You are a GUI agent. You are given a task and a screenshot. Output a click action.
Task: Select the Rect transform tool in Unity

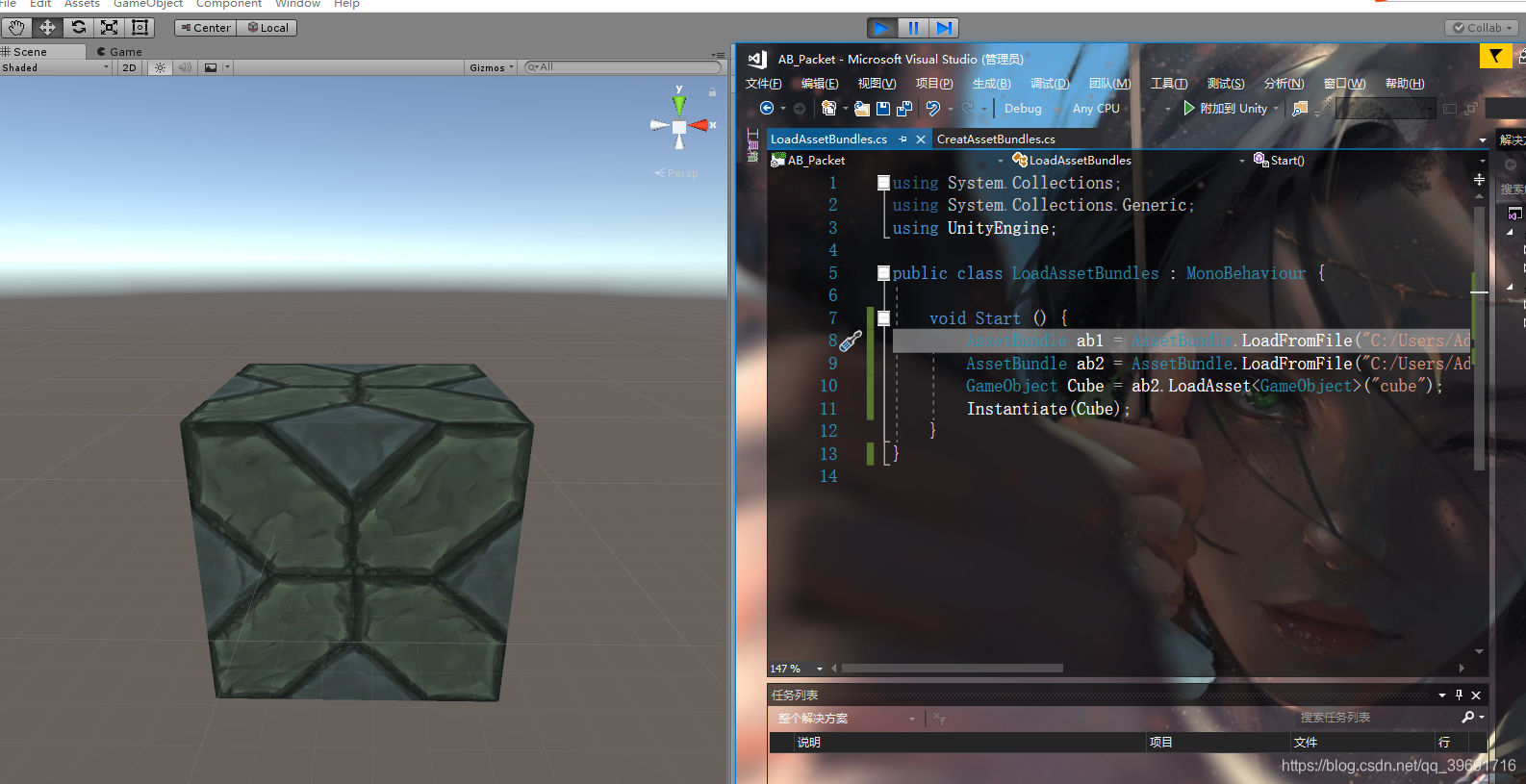140,28
